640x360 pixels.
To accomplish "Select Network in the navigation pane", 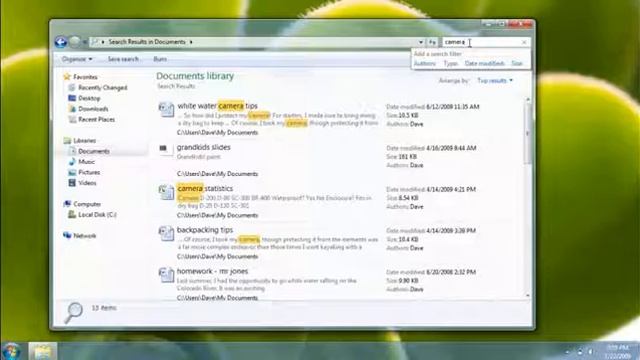I will point(84,236).
